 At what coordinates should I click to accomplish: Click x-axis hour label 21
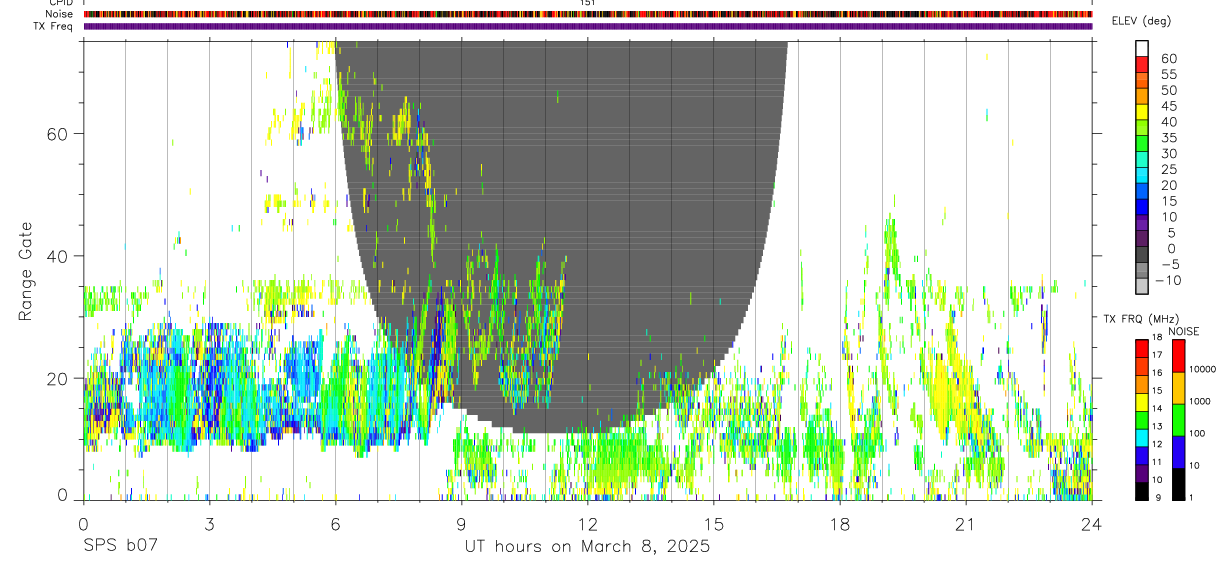tap(965, 523)
